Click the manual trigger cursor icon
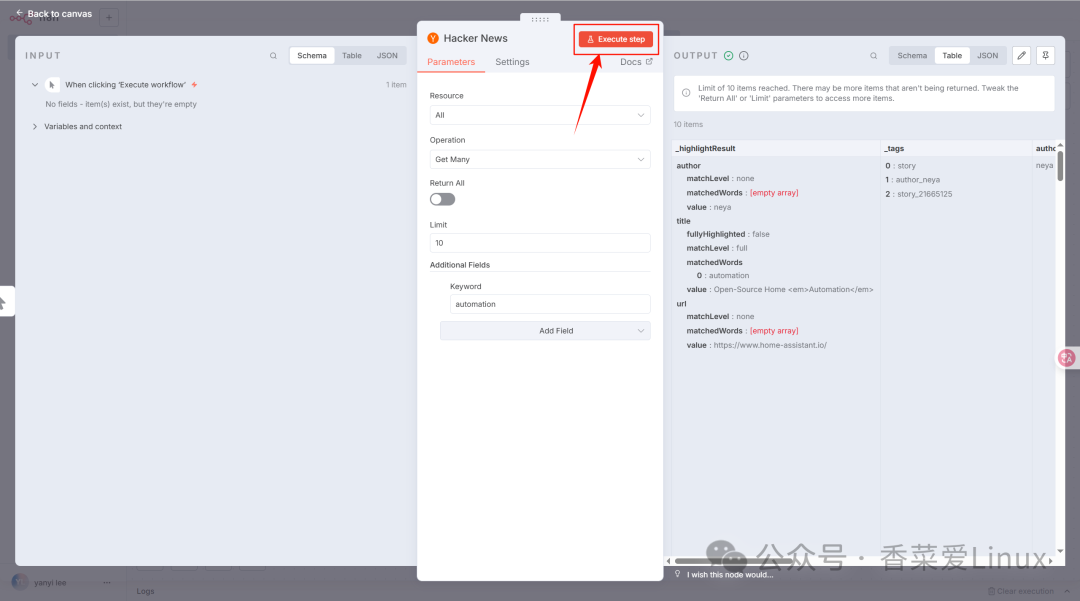The height and width of the screenshot is (601, 1080). pos(52,85)
